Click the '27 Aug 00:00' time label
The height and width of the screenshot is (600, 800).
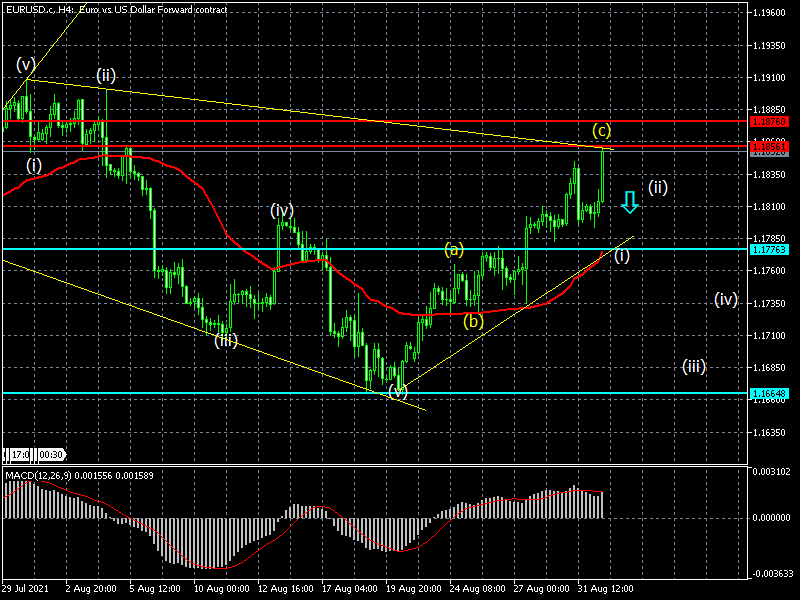(x=541, y=589)
